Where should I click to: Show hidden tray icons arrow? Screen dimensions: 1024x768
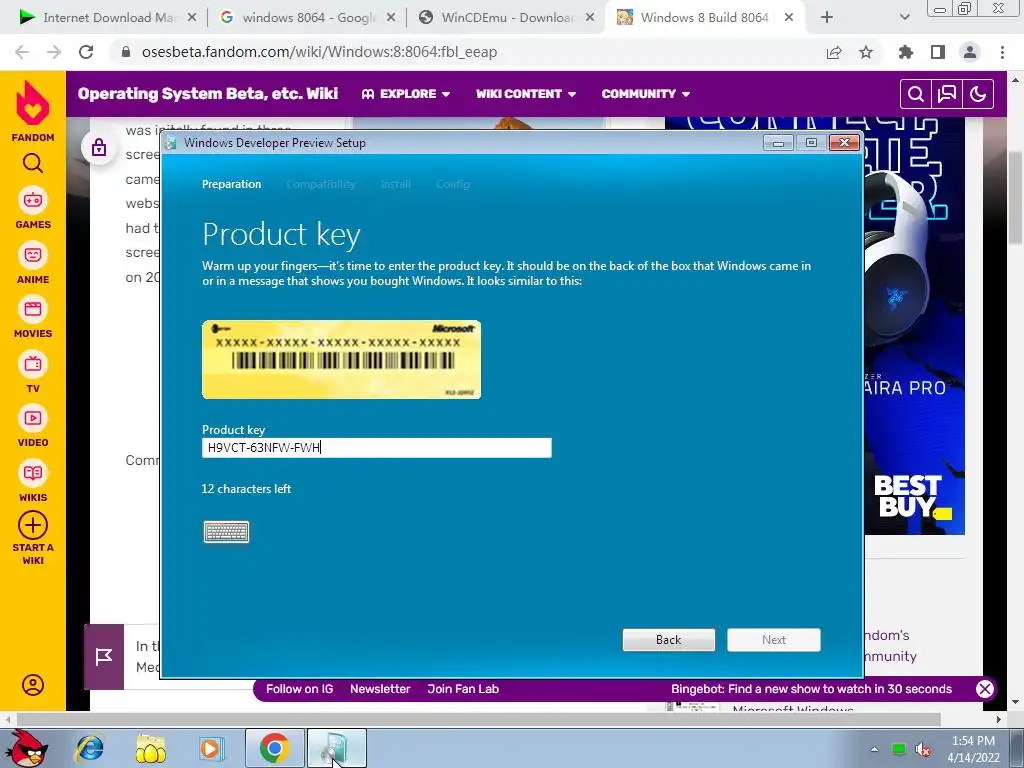[874, 749]
